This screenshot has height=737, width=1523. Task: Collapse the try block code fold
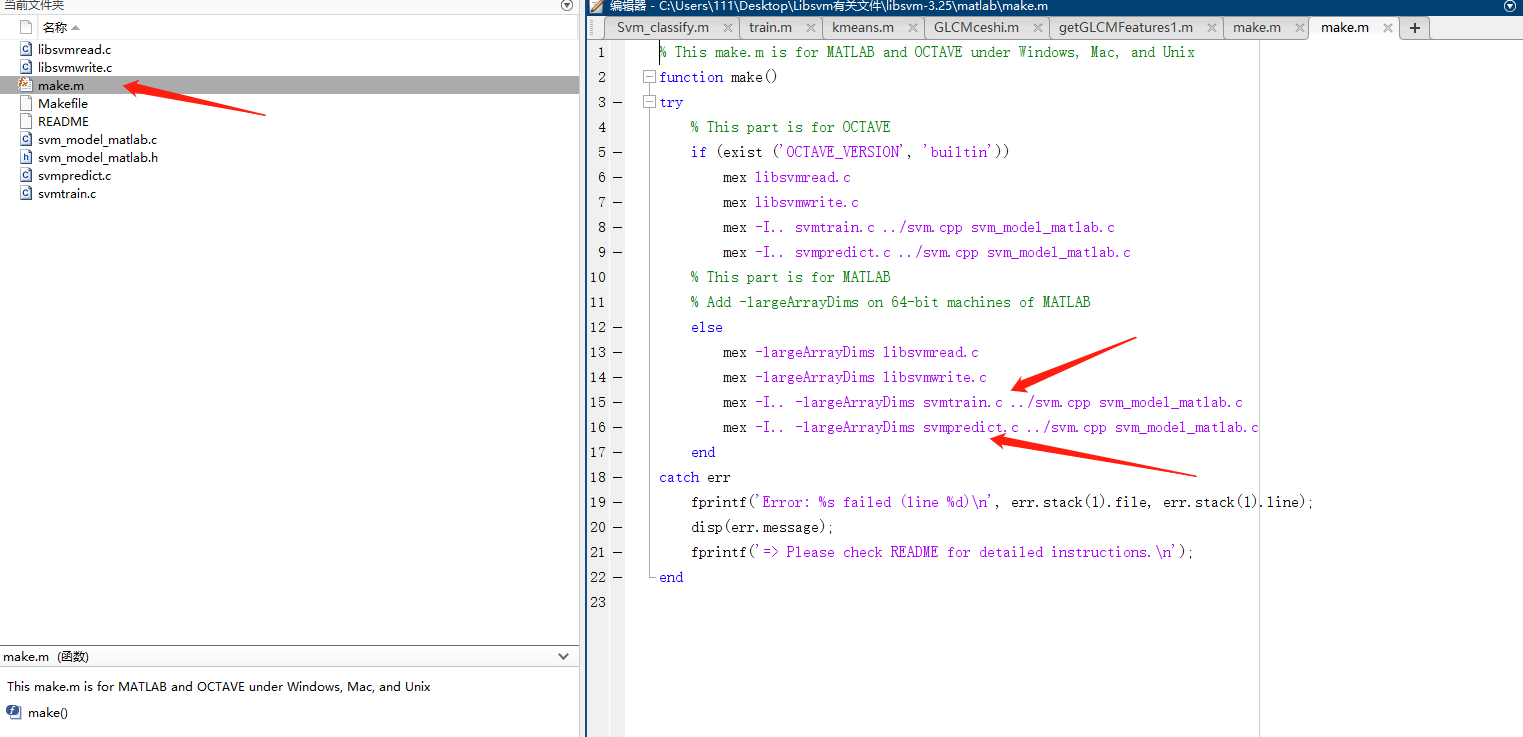click(x=649, y=101)
